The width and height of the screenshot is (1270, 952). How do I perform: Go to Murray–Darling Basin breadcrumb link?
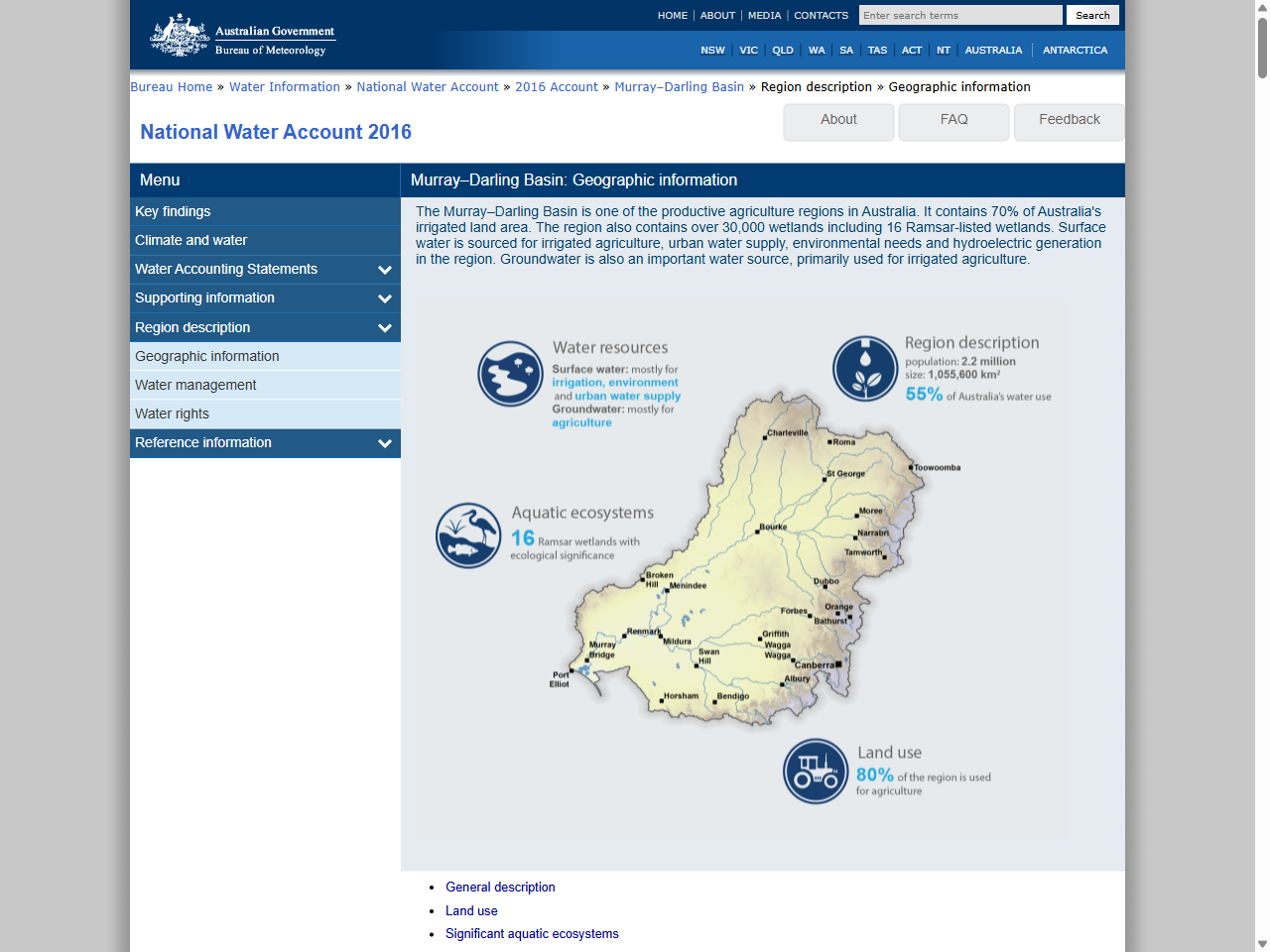679,87
